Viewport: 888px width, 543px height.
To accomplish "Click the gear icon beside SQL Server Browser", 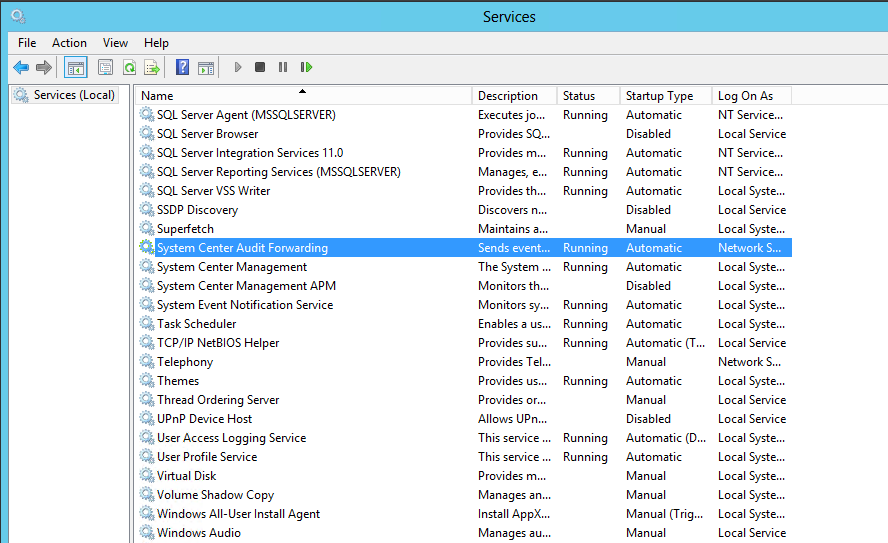I will [147, 134].
